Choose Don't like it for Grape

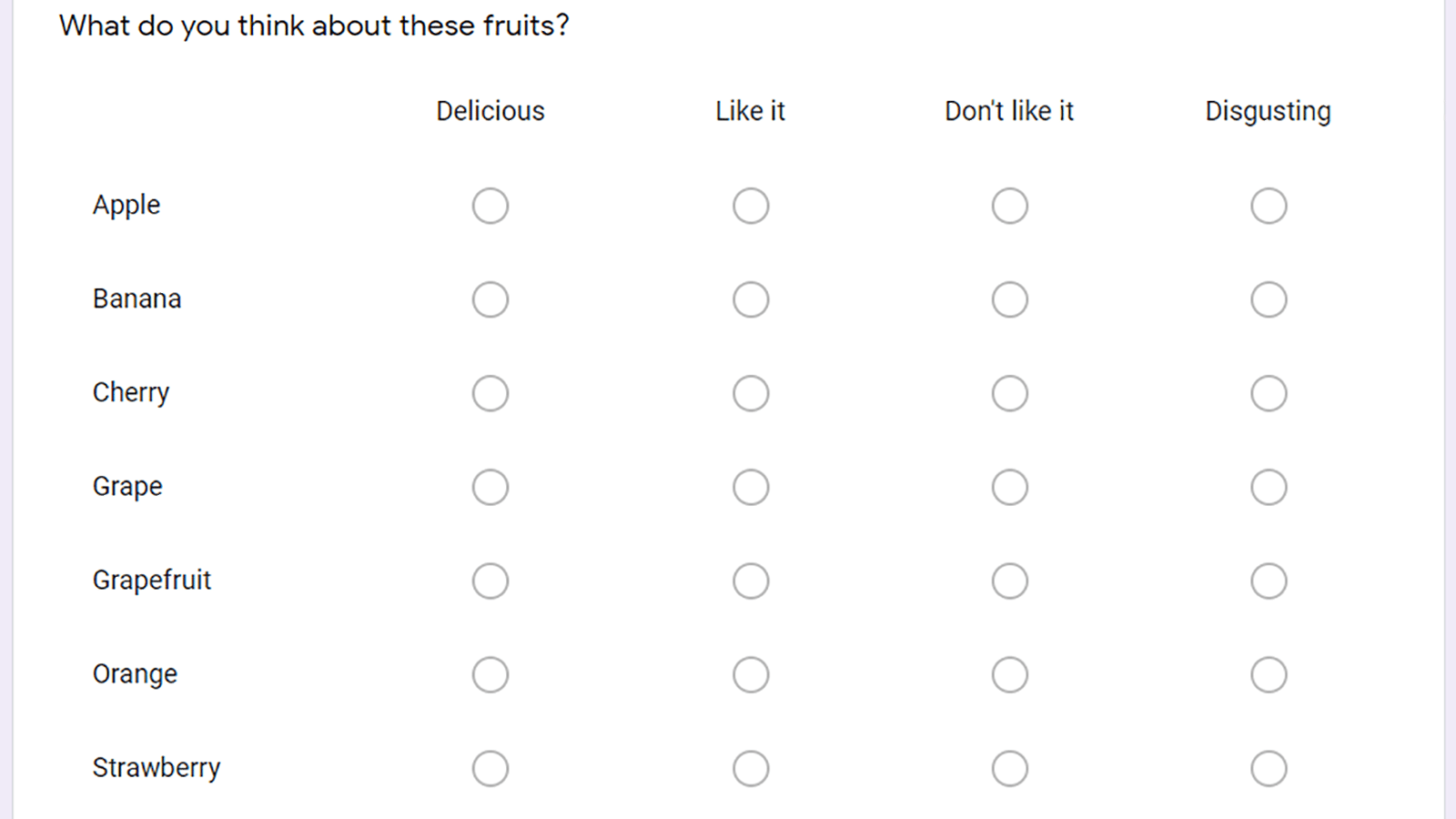pos(1010,487)
